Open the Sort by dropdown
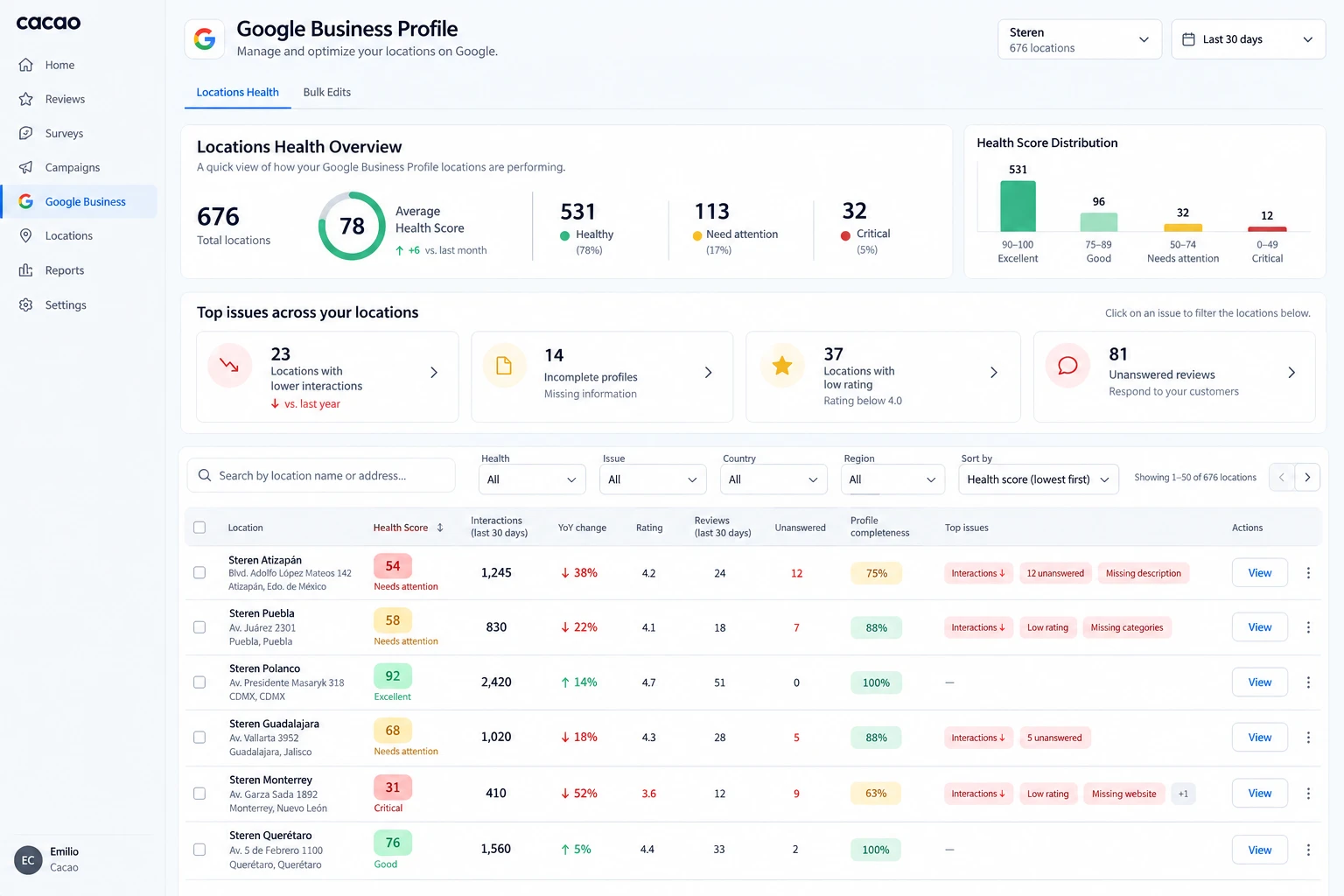1344x896 pixels. tap(1039, 479)
